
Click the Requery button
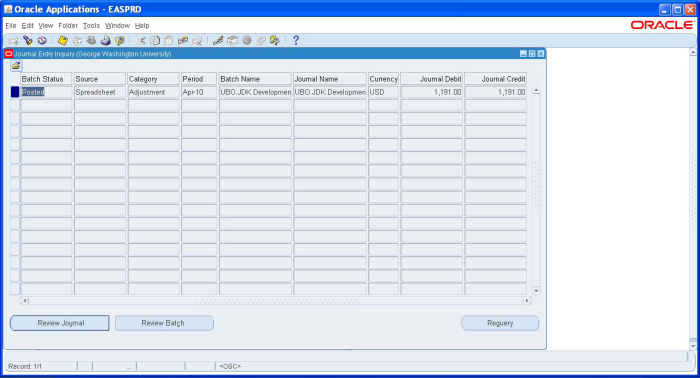coord(500,323)
